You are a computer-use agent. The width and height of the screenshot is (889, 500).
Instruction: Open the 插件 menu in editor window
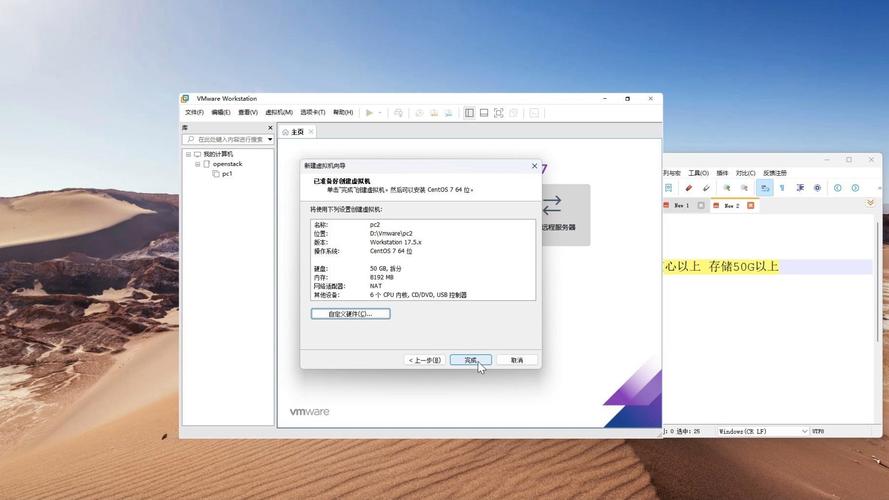tap(722, 173)
